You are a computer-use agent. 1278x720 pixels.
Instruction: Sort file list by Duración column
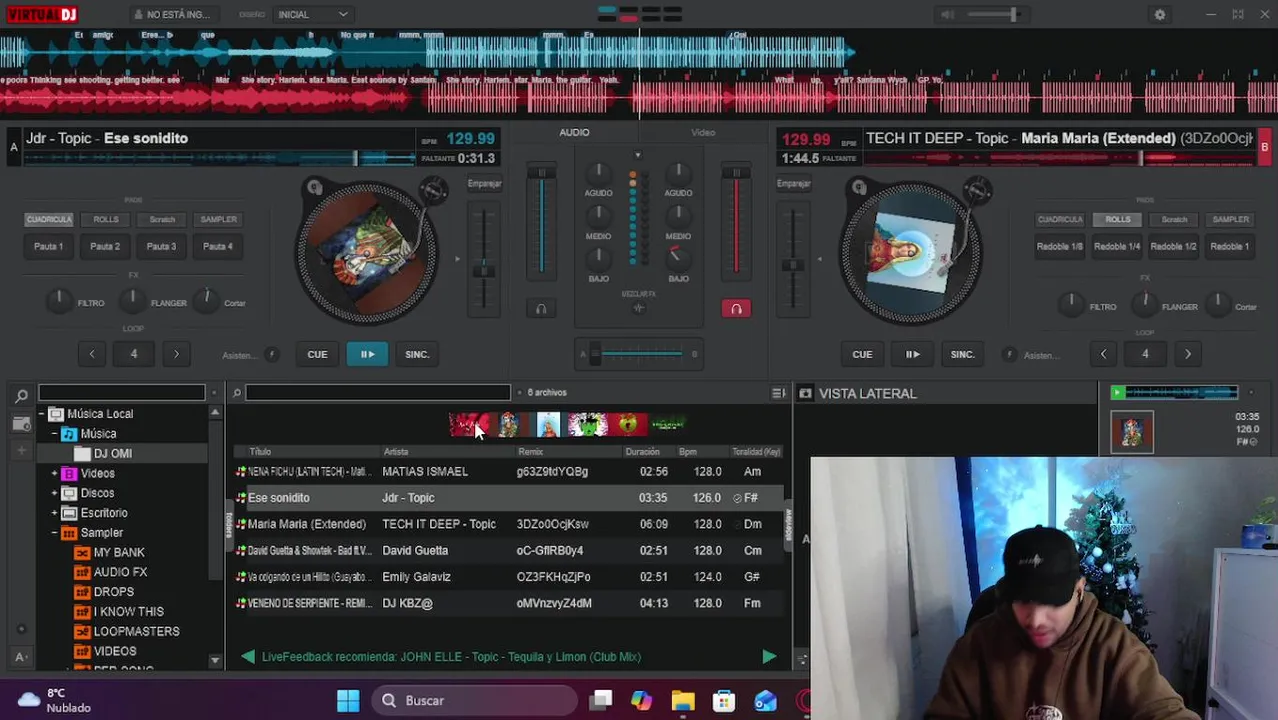click(642, 452)
